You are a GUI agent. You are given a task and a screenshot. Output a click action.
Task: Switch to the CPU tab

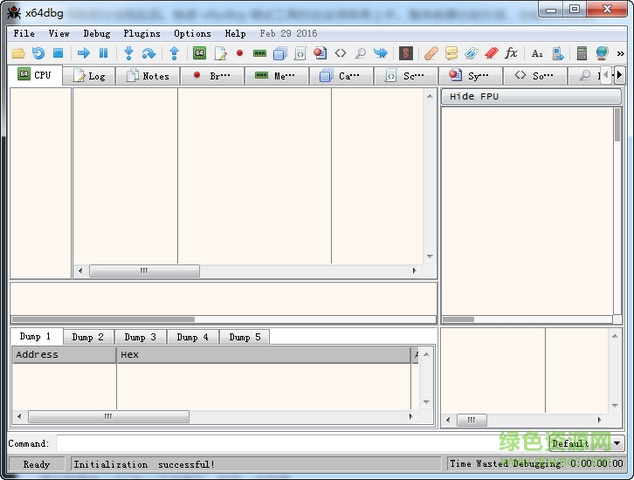pyautogui.click(x=35, y=75)
